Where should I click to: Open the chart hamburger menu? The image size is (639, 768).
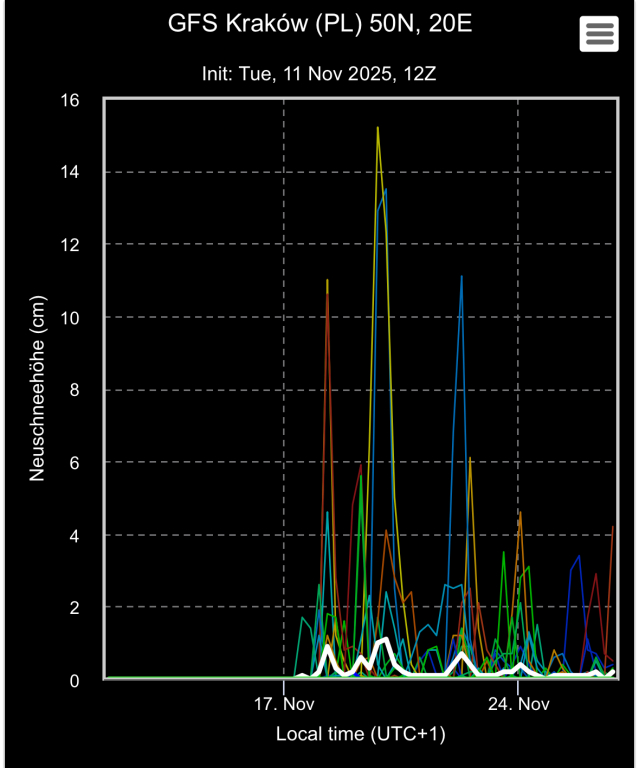(x=598, y=34)
